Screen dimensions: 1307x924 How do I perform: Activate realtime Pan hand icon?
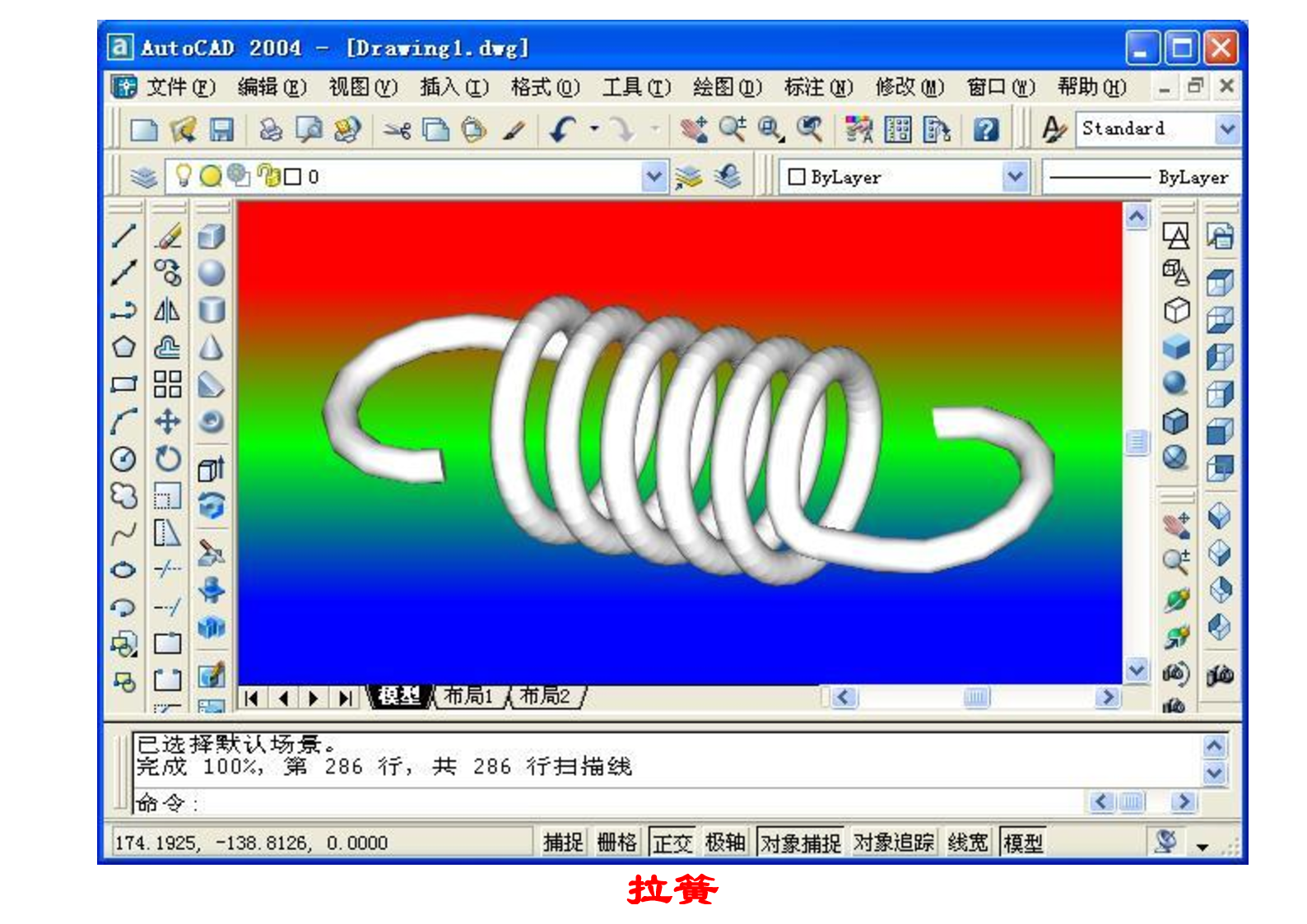pos(694,130)
